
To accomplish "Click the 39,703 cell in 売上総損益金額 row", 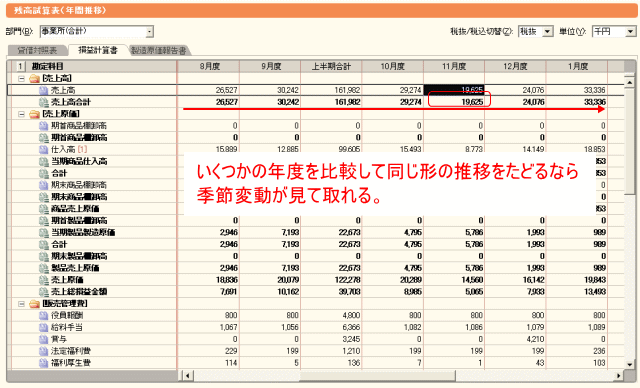I will (x=331, y=292).
